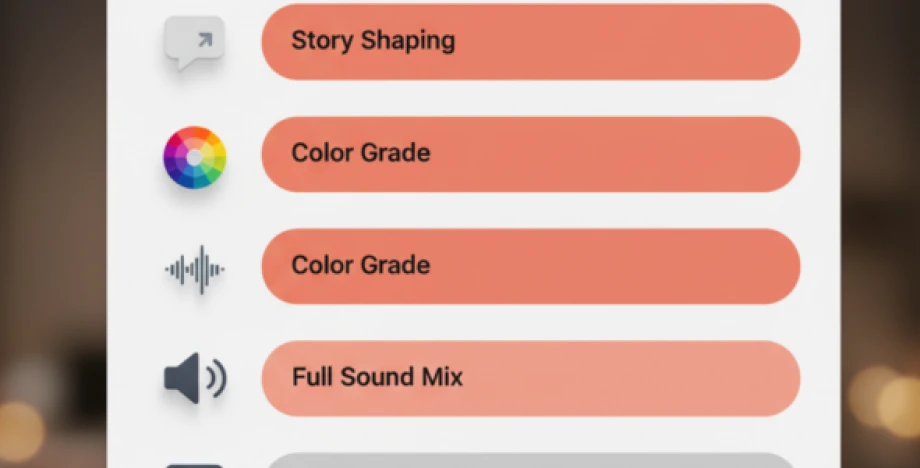The image size is (920, 468).
Task: Open the Full Sound Mix option
Action: 530,378
